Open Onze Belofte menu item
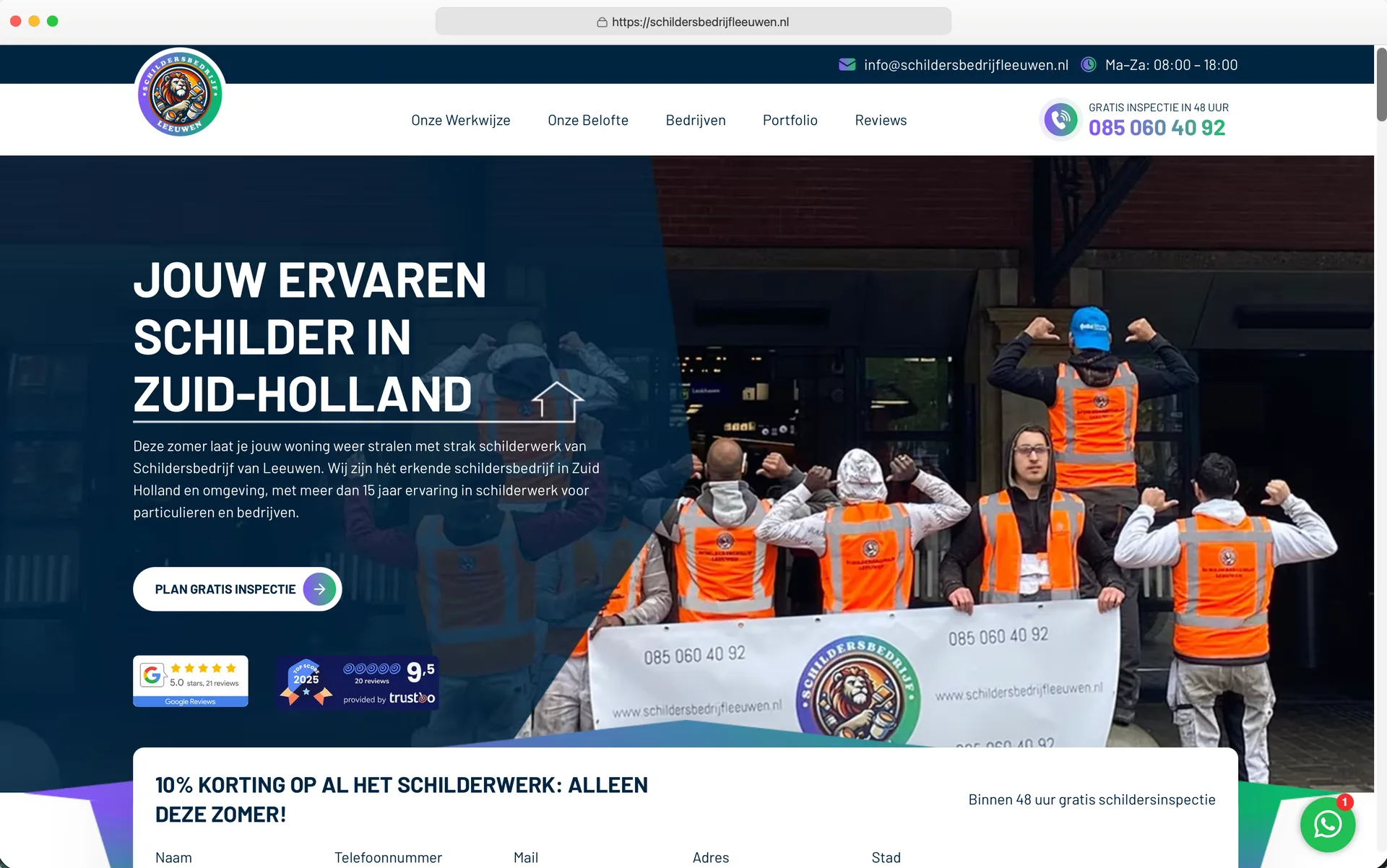Screen dimensions: 1387x868 click(588, 121)
